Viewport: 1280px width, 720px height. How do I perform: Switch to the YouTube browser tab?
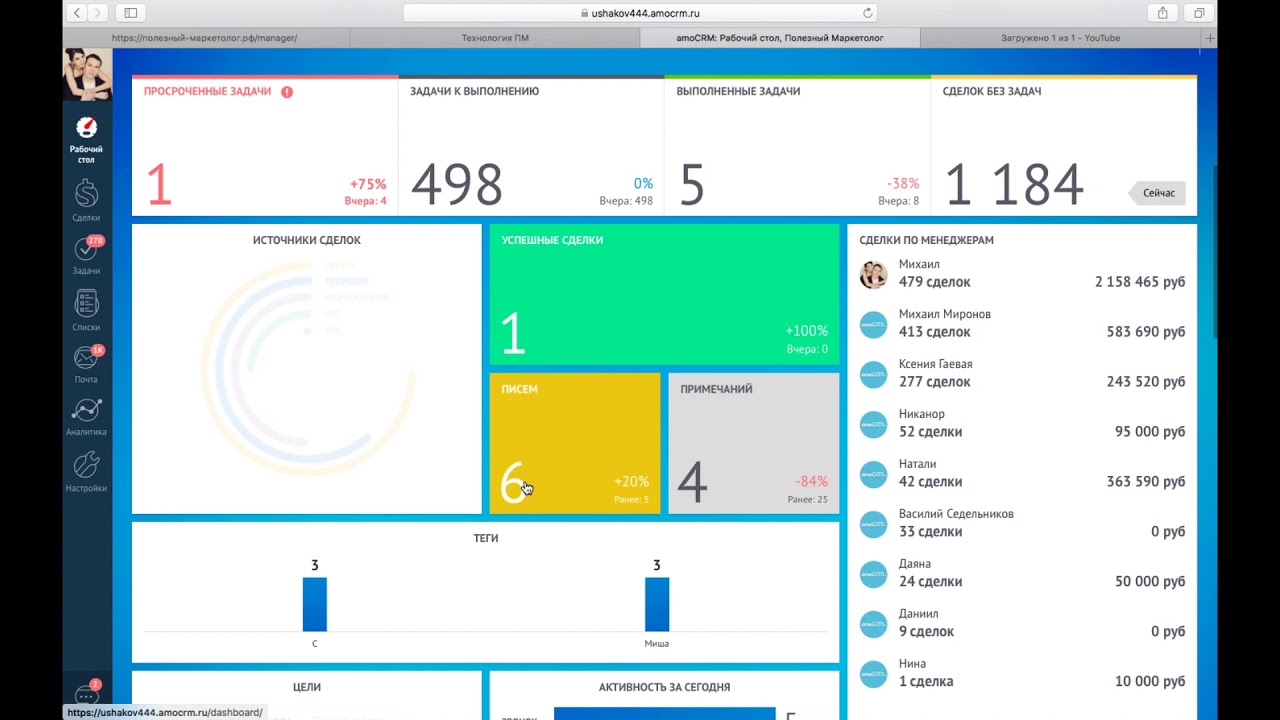tap(1060, 38)
